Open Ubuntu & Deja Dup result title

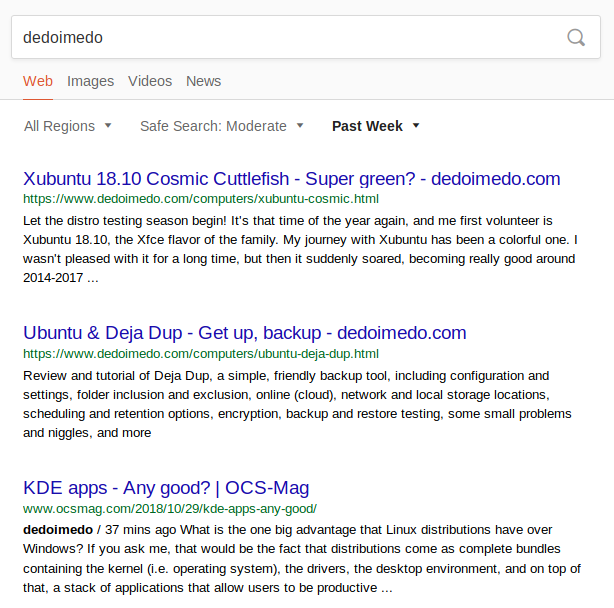(x=245, y=333)
